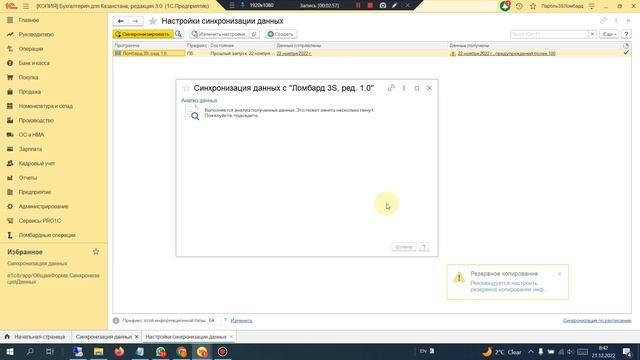The height and width of the screenshot is (360, 640).
Task: Click the 1C main menu hamburger icon
Action: click(x=26, y=6)
